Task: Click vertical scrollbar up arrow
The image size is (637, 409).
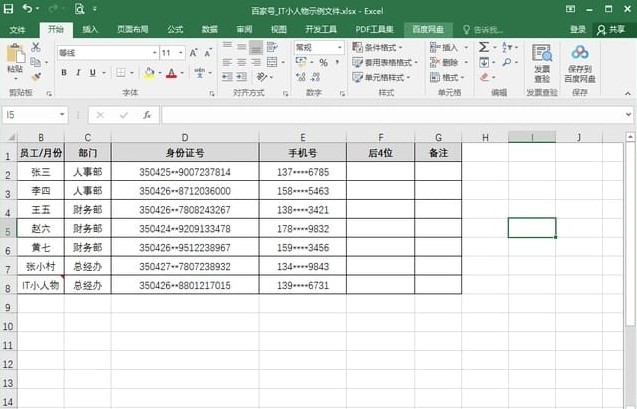Action: (x=630, y=137)
